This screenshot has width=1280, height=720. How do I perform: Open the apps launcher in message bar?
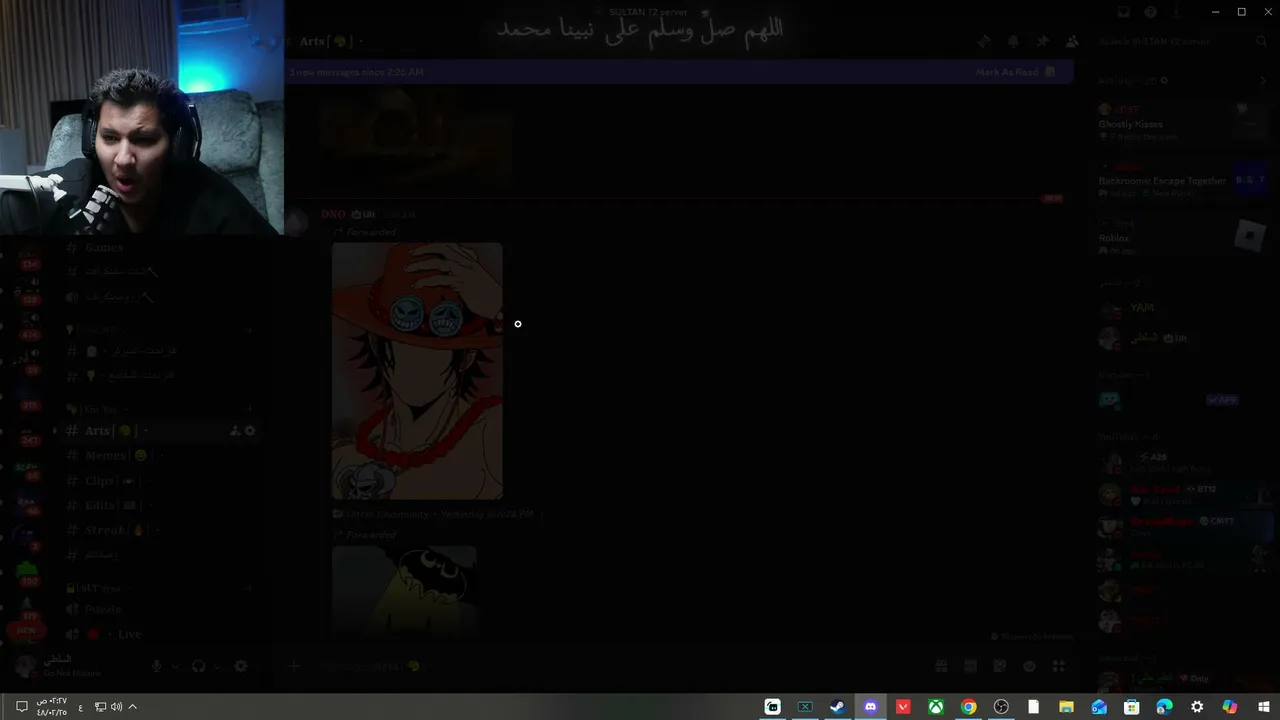(x=1059, y=666)
